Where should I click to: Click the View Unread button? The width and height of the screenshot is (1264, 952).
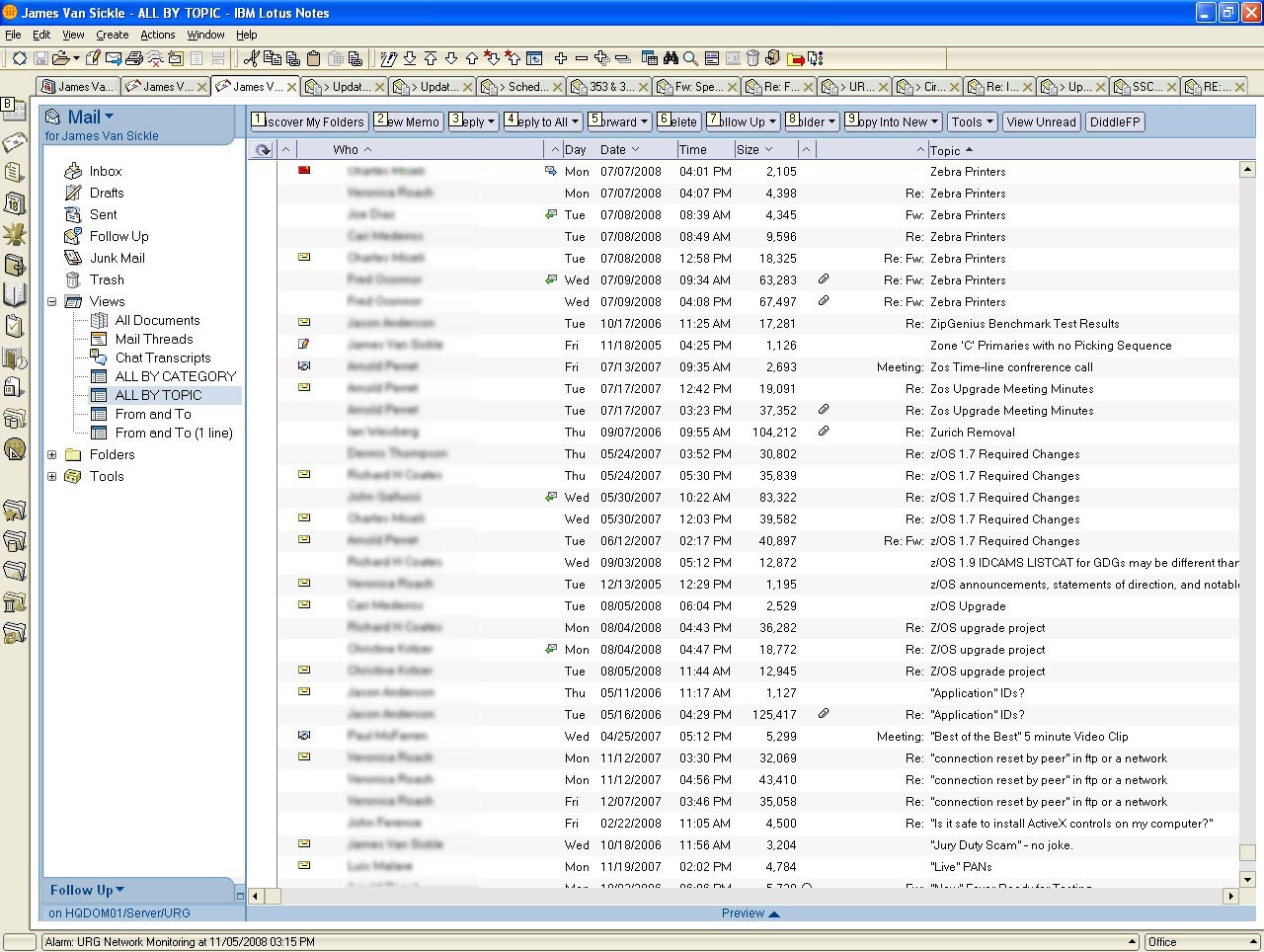coord(1042,121)
